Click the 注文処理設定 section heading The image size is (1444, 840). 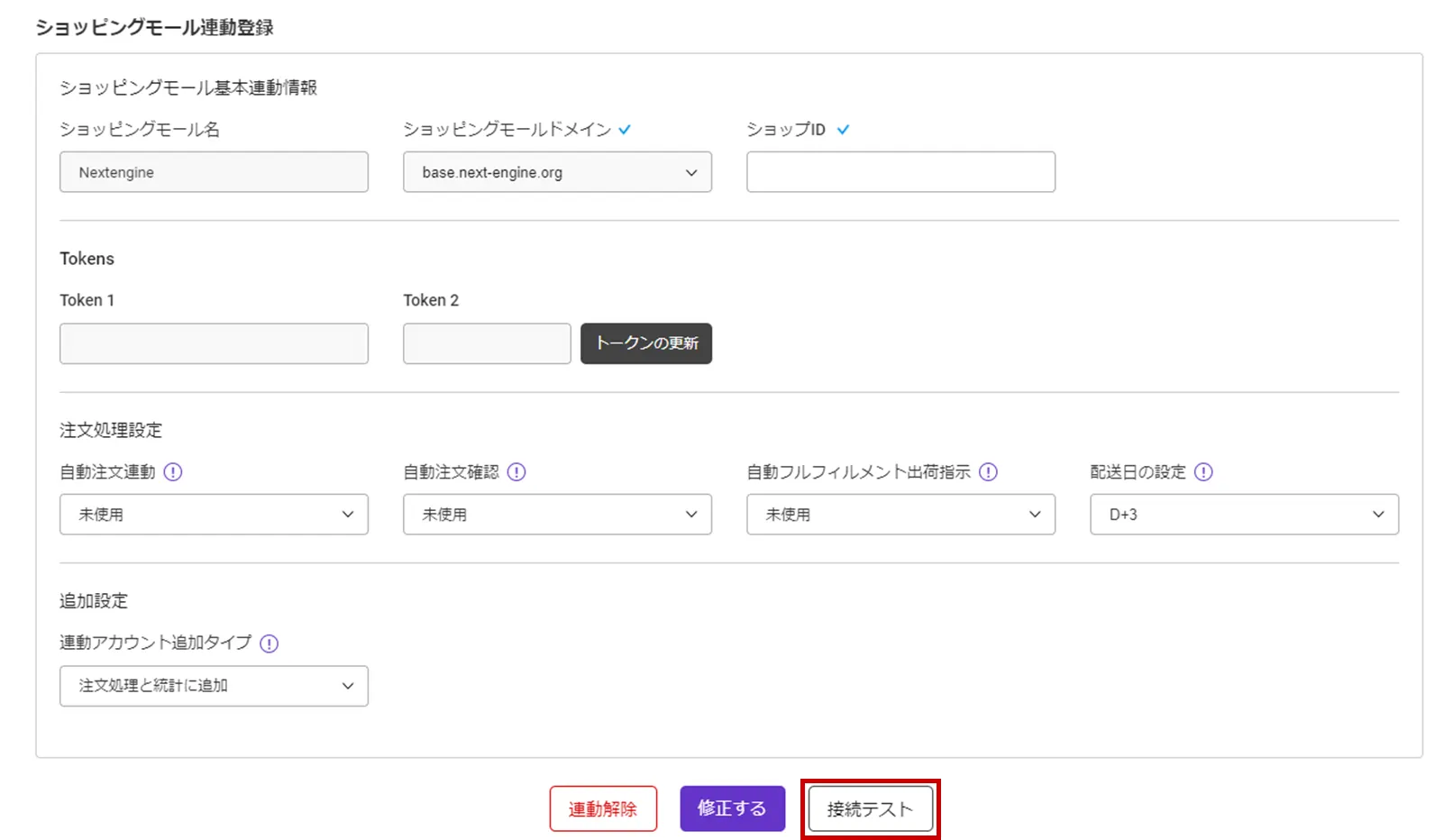tap(111, 430)
